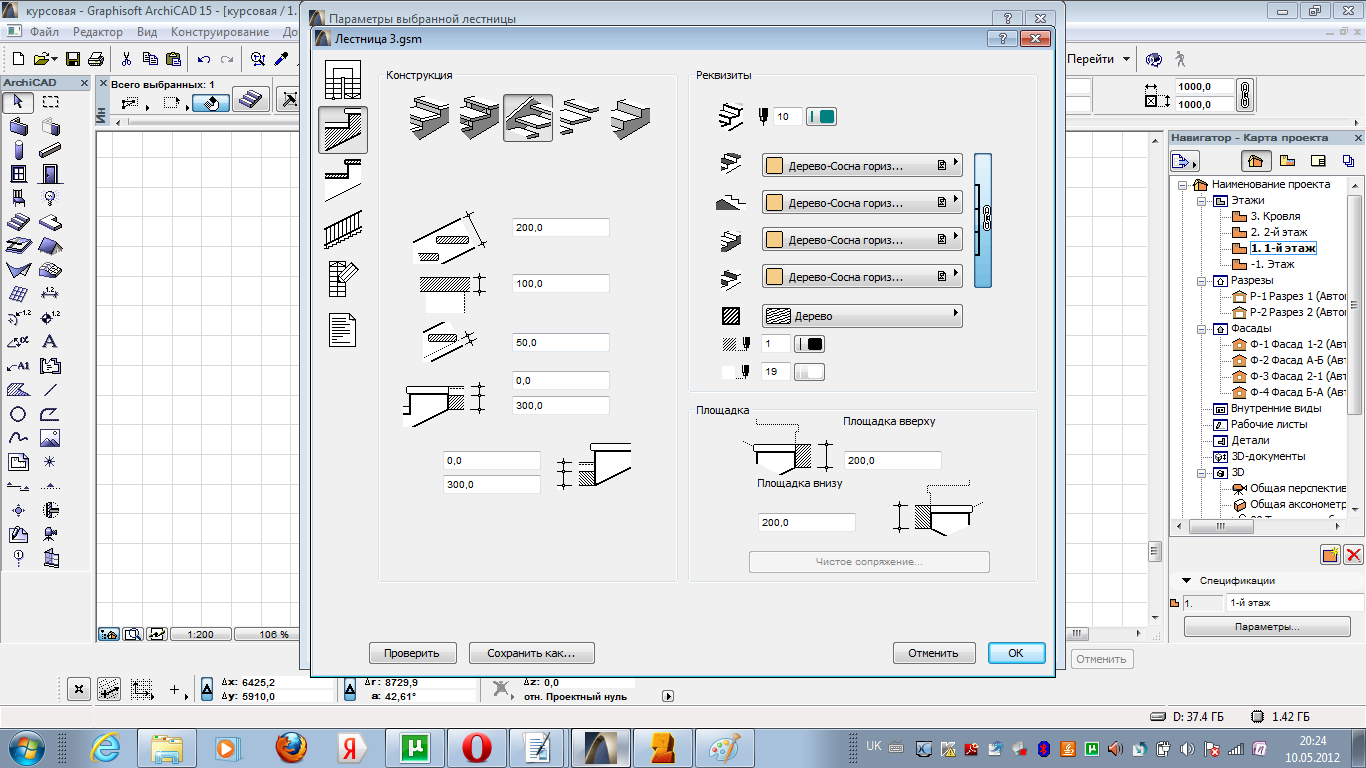Open Firefox from the taskbar
The image size is (1366, 768).
(291, 747)
